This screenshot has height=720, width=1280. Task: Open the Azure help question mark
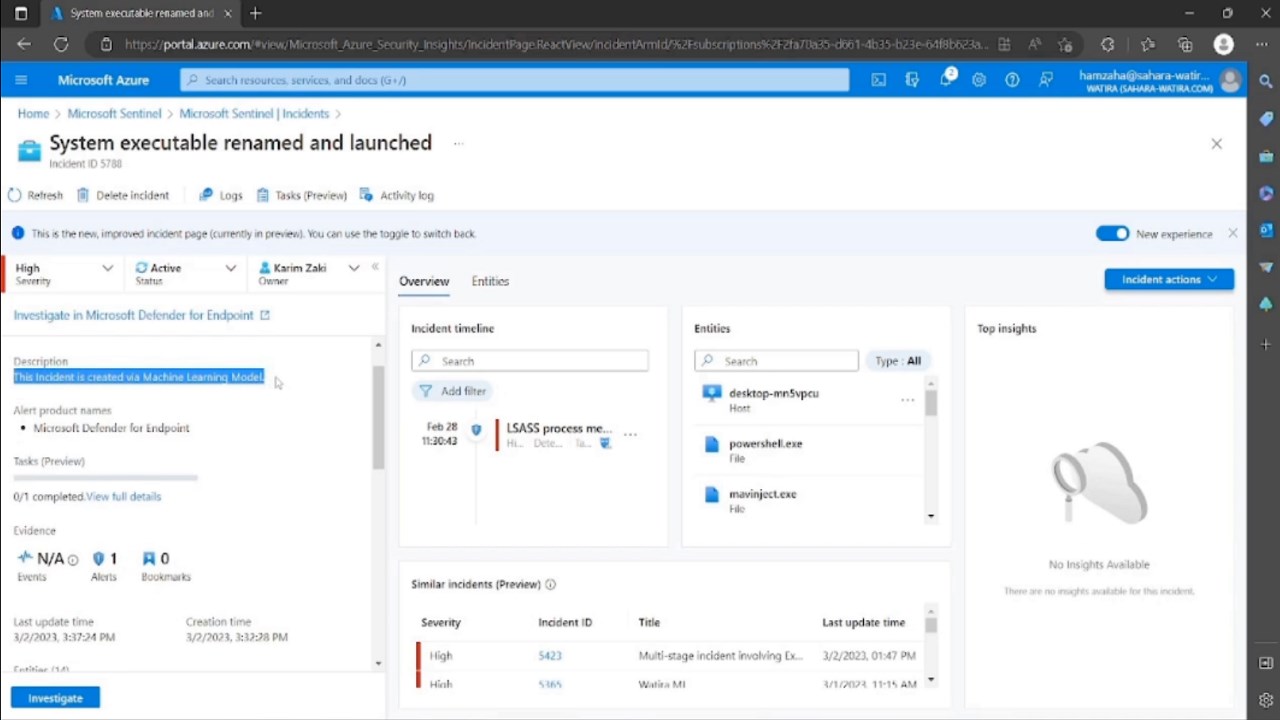click(x=1012, y=80)
